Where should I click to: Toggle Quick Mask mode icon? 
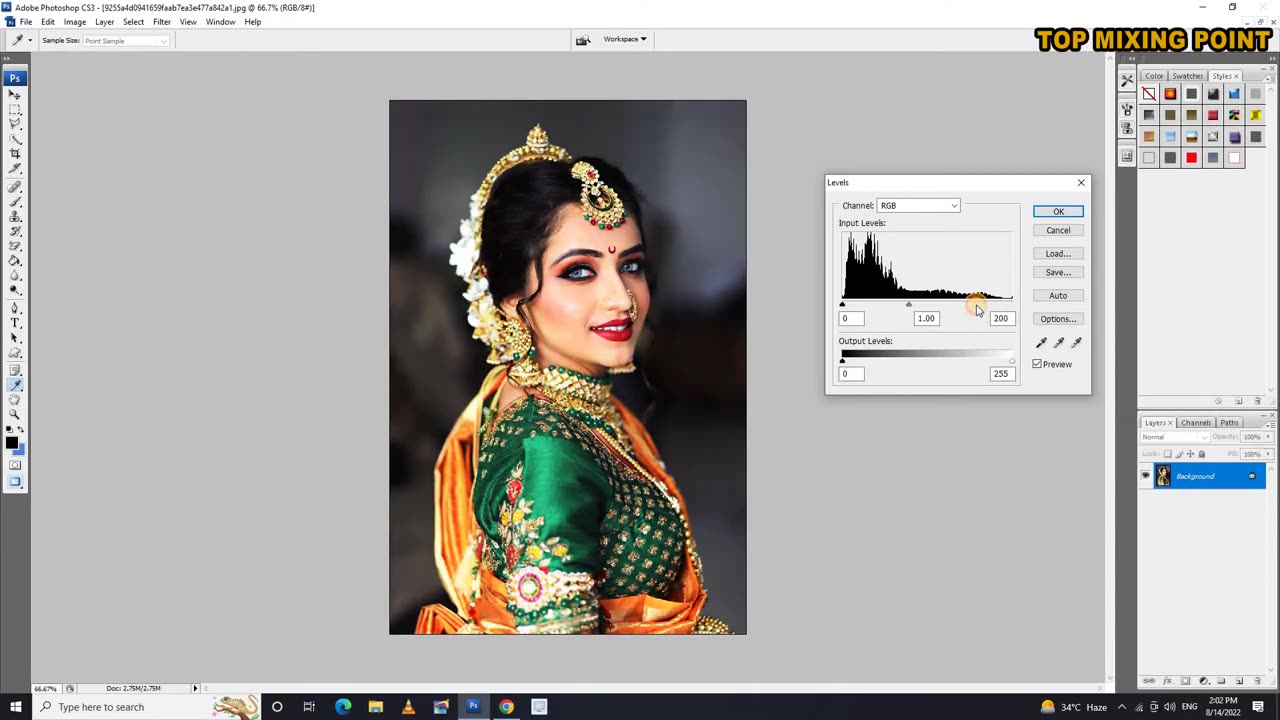click(15, 467)
